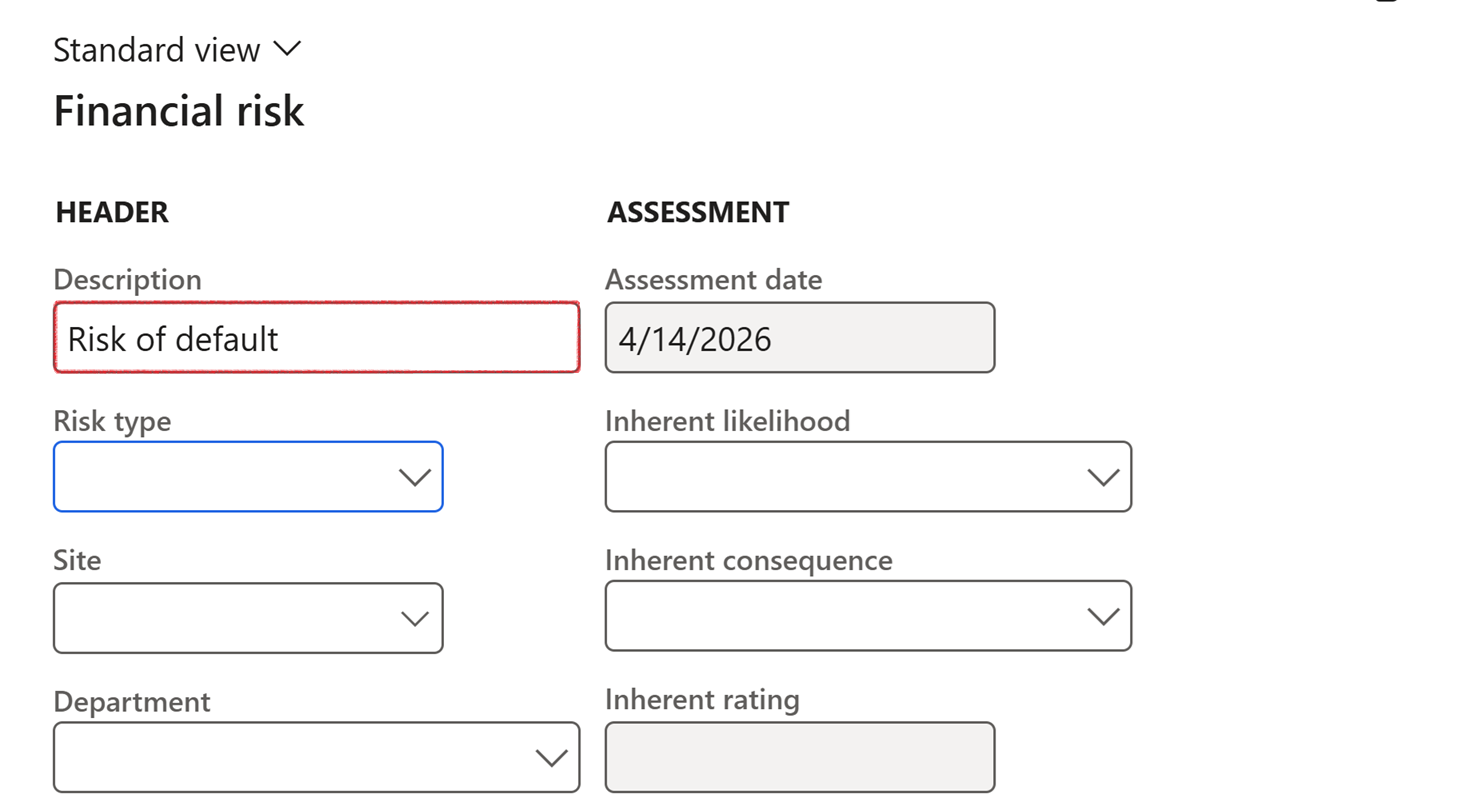Click the HEADER section heading

pyautogui.click(x=112, y=212)
